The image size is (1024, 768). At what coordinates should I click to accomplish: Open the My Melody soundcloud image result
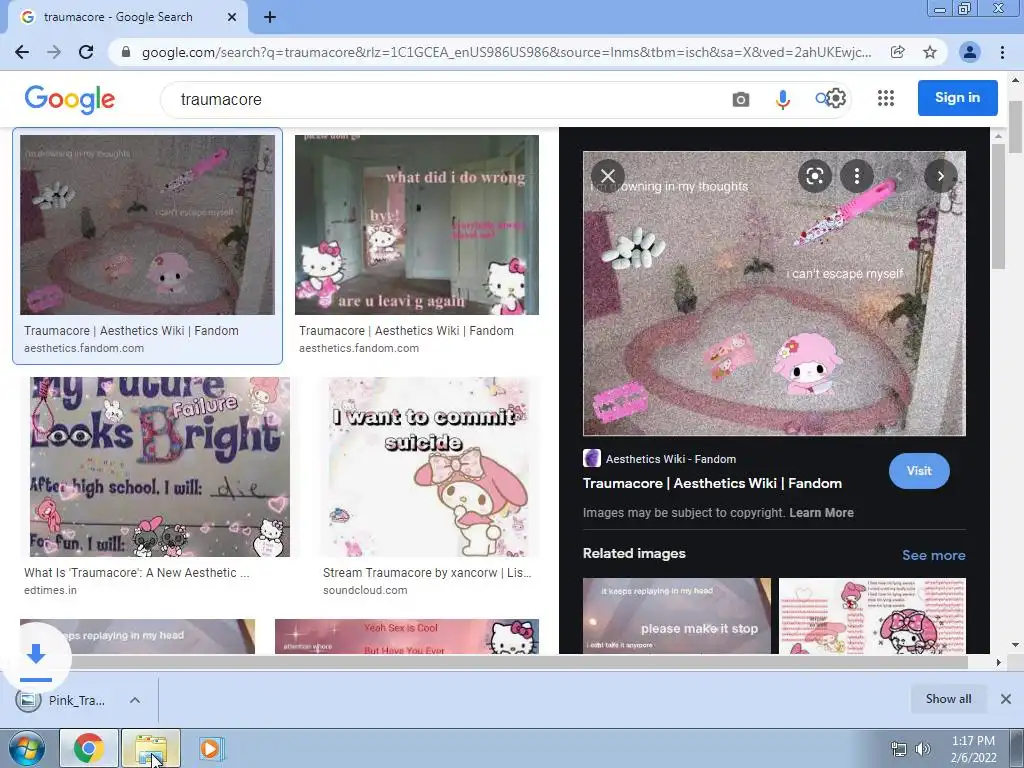429,467
